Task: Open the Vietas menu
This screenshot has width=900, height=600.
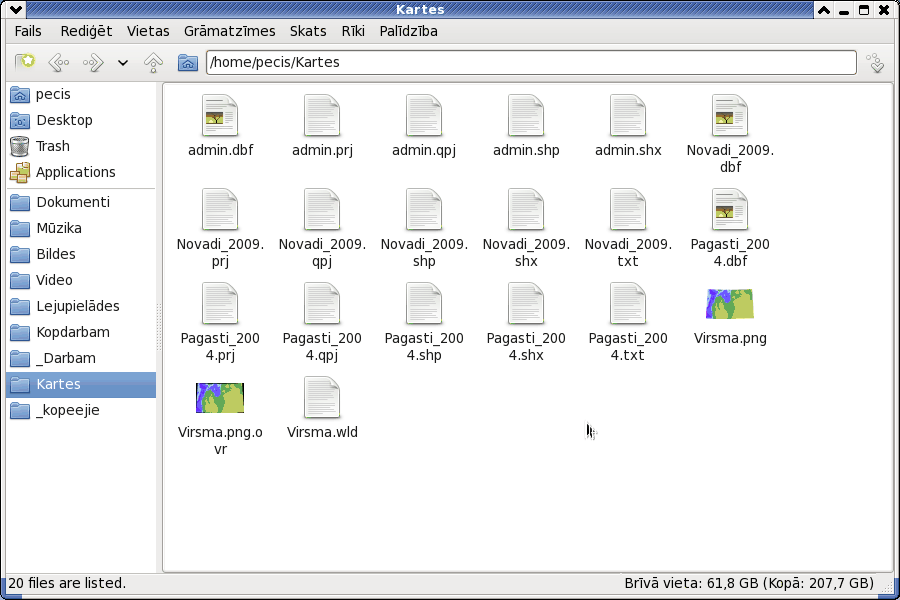Action: point(148,31)
